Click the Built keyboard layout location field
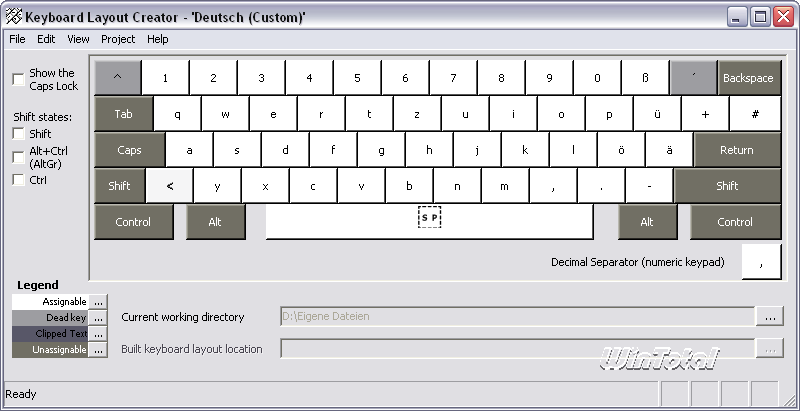The height and width of the screenshot is (411, 800). click(x=517, y=349)
